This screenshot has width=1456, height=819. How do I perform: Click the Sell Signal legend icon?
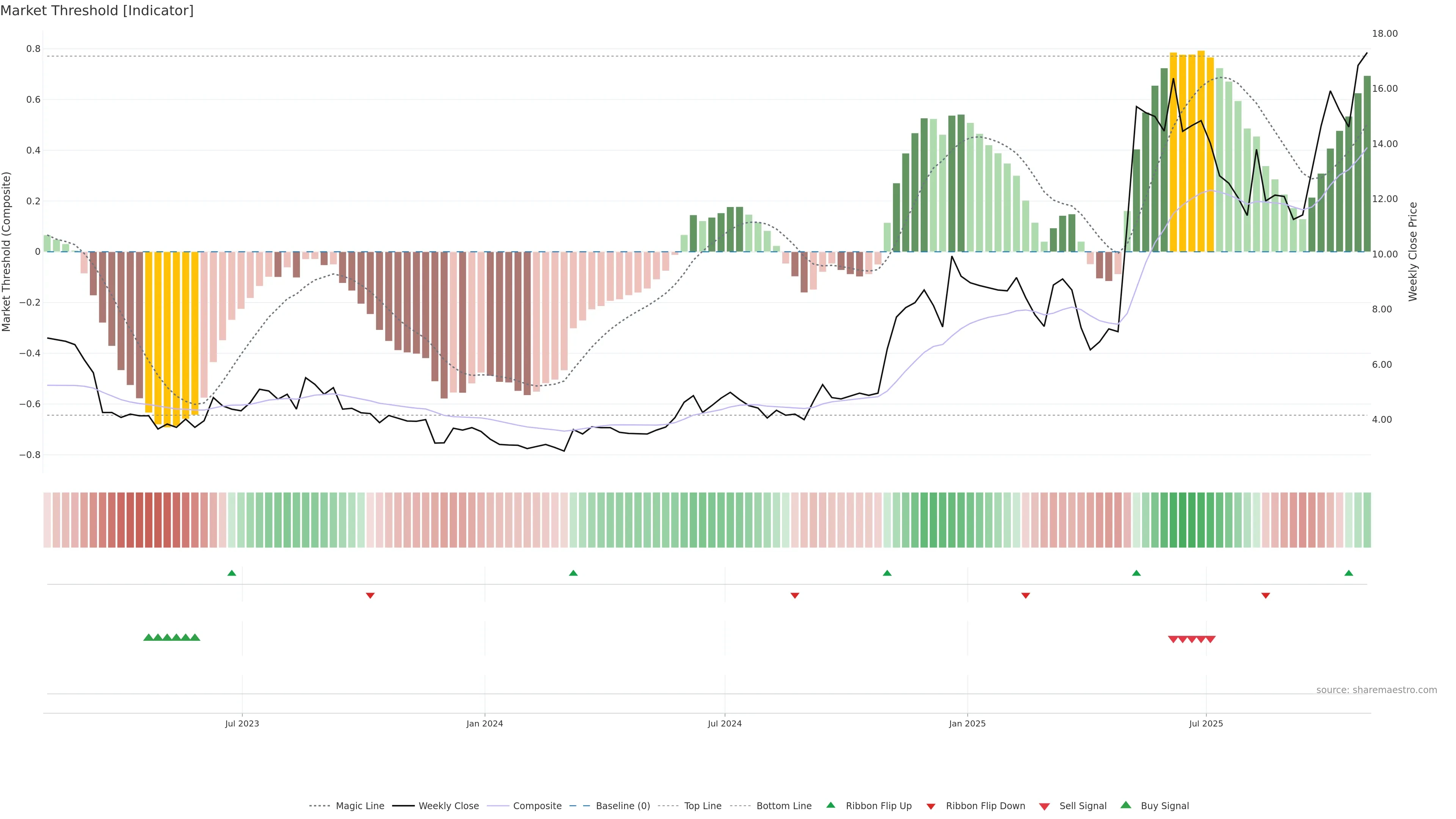click(x=1044, y=806)
